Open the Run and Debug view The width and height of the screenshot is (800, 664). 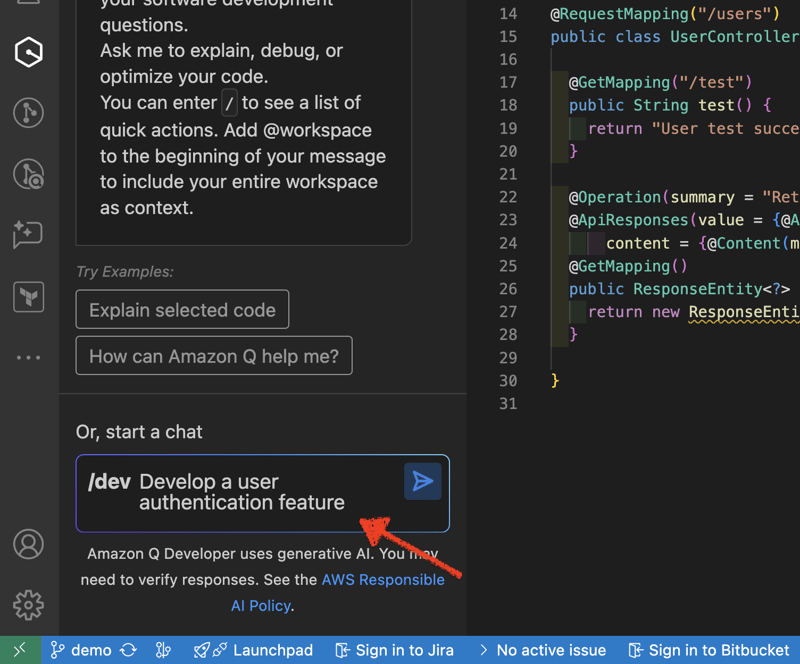[x=29, y=174]
